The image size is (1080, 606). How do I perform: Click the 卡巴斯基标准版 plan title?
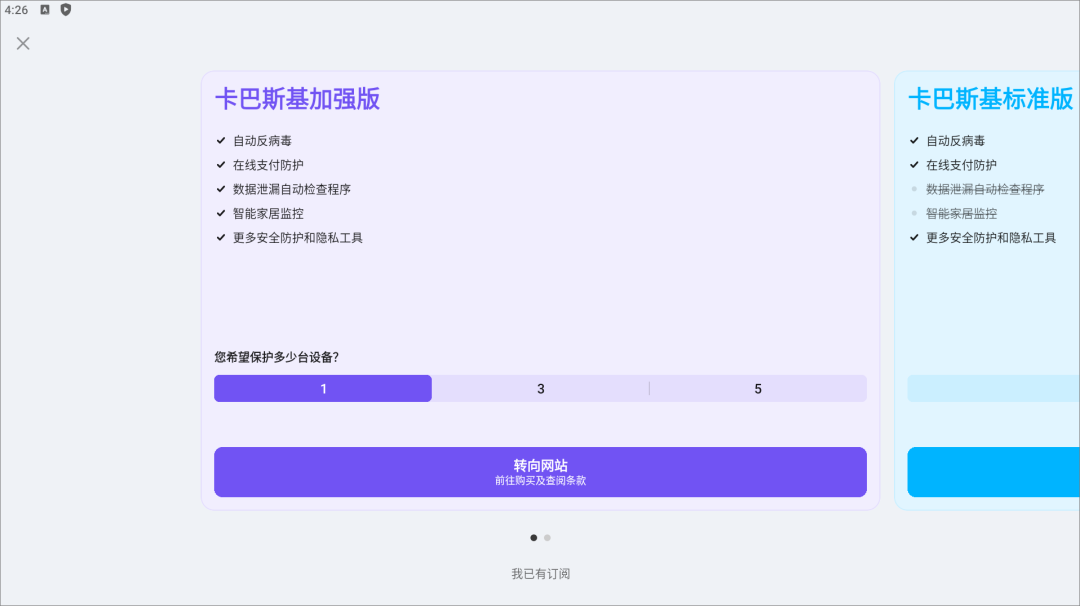(x=990, y=99)
